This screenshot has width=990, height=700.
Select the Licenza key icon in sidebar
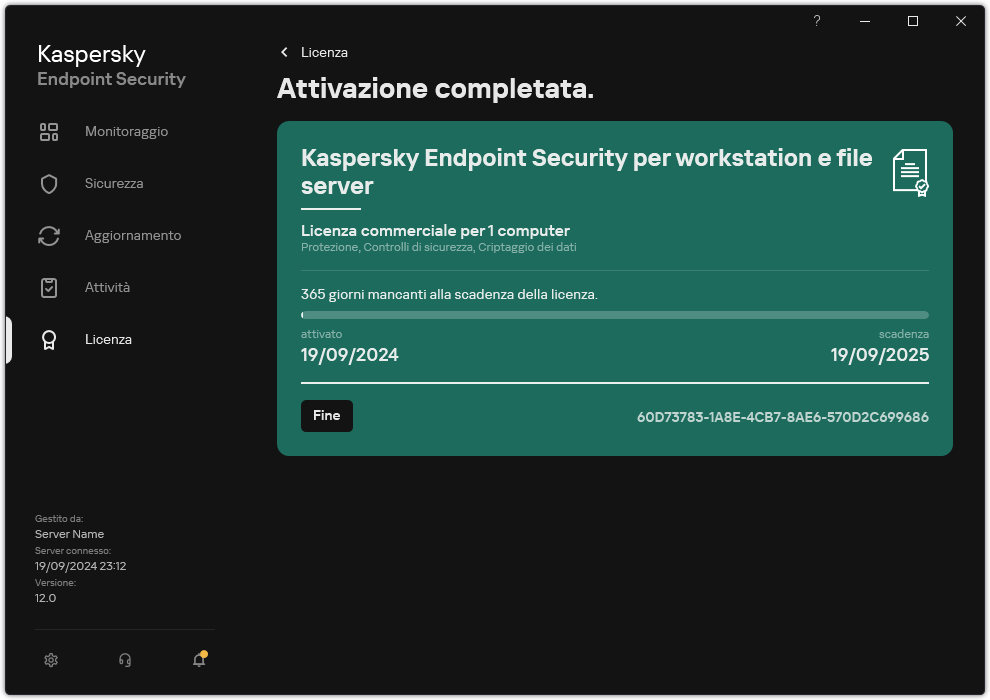tap(49, 339)
